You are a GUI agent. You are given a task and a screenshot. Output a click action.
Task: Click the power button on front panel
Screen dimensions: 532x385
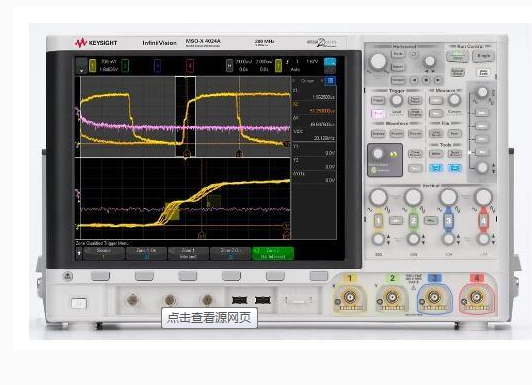click(x=79, y=303)
